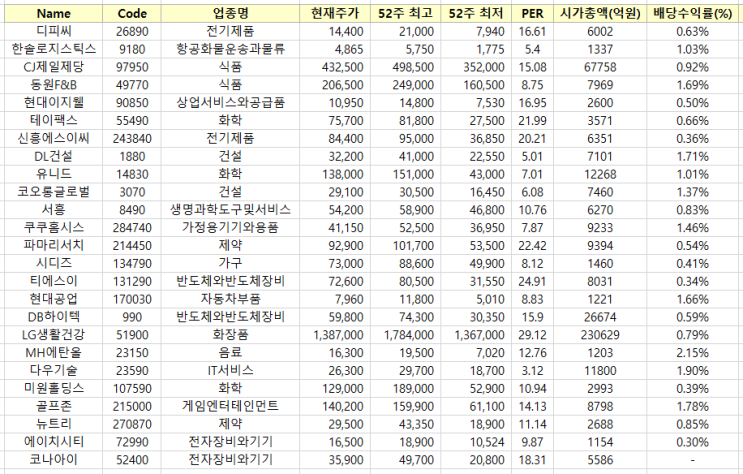Select the 52주 최고 header
The width and height of the screenshot is (743, 474).
pyautogui.click(x=405, y=14)
